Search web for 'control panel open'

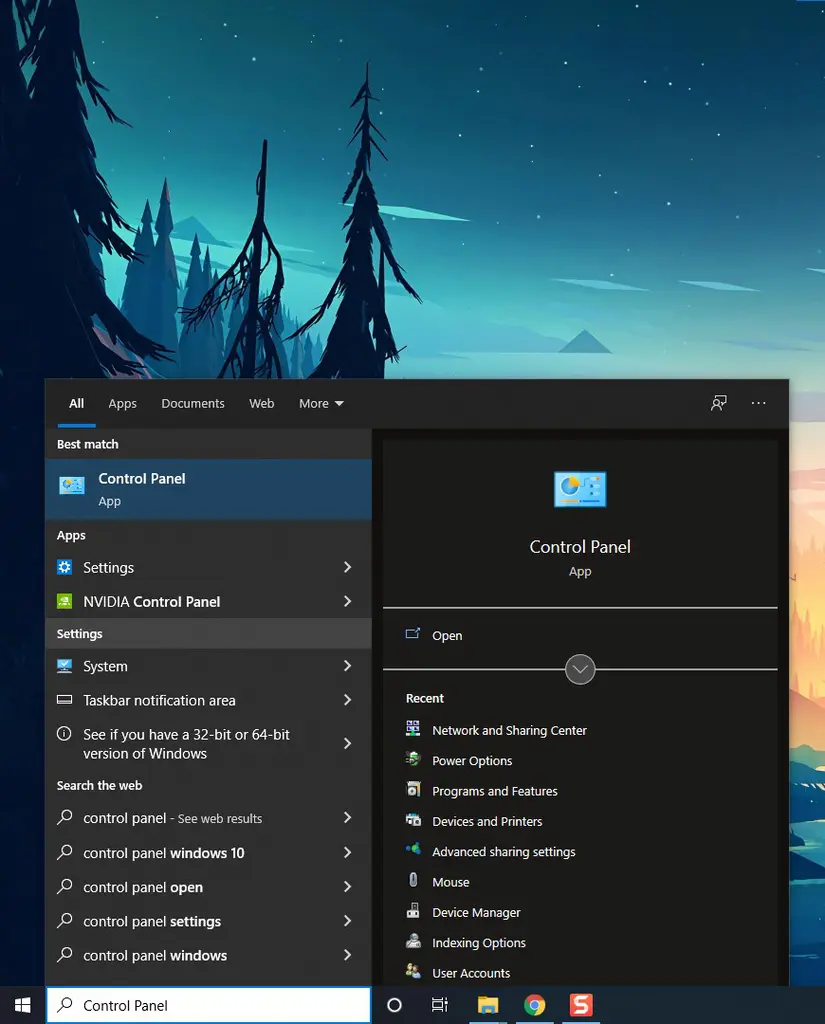click(x=143, y=888)
